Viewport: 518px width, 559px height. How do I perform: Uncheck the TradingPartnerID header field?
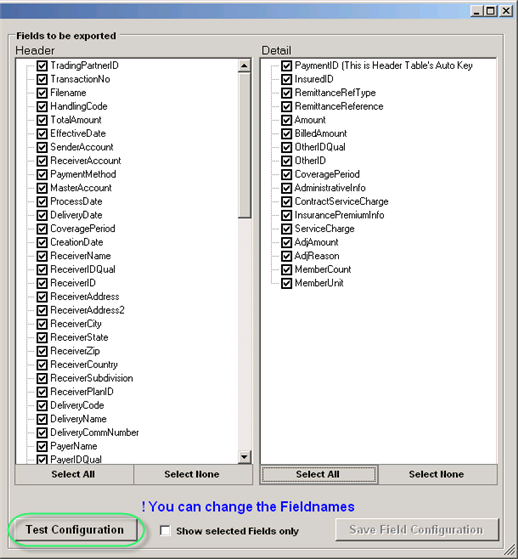click(42, 66)
